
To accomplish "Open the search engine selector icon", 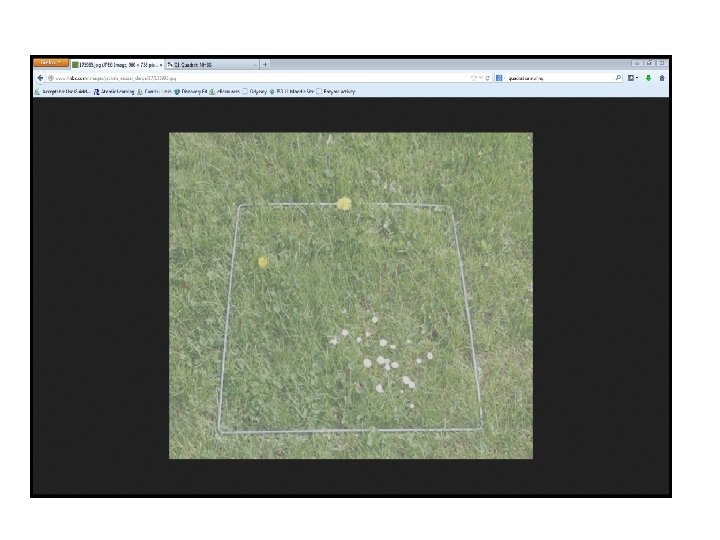I will 500,78.
